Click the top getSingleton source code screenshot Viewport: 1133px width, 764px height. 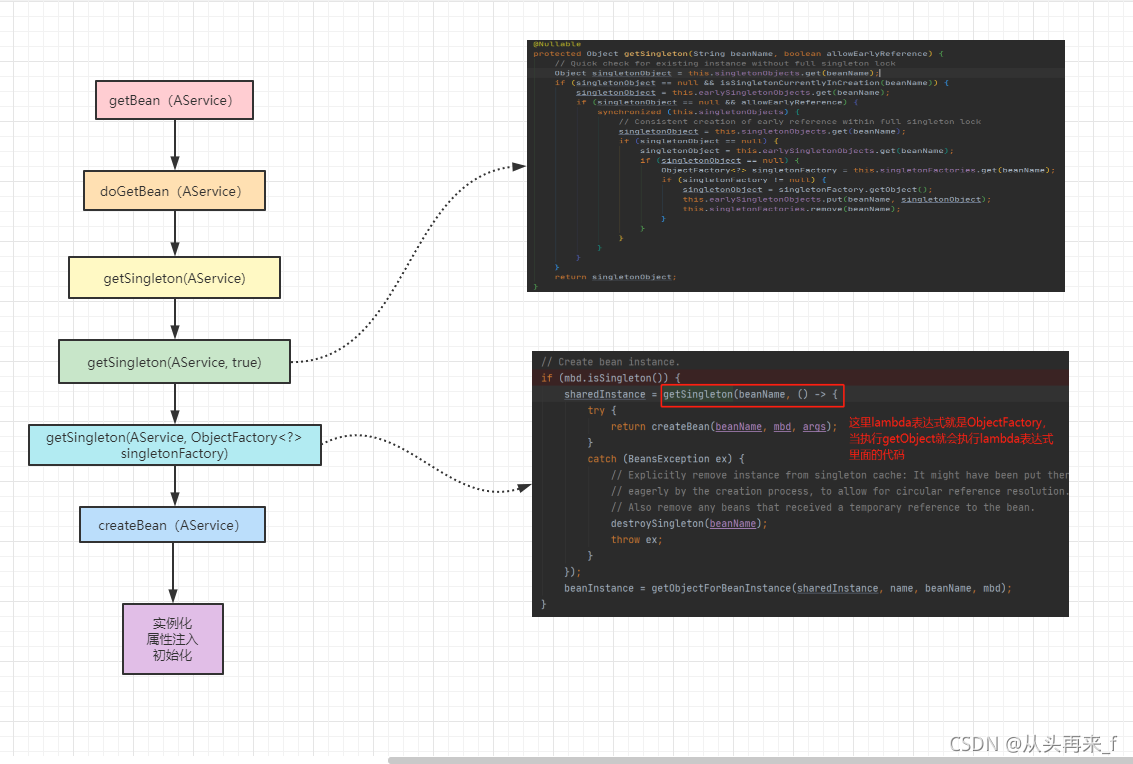coord(796,166)
